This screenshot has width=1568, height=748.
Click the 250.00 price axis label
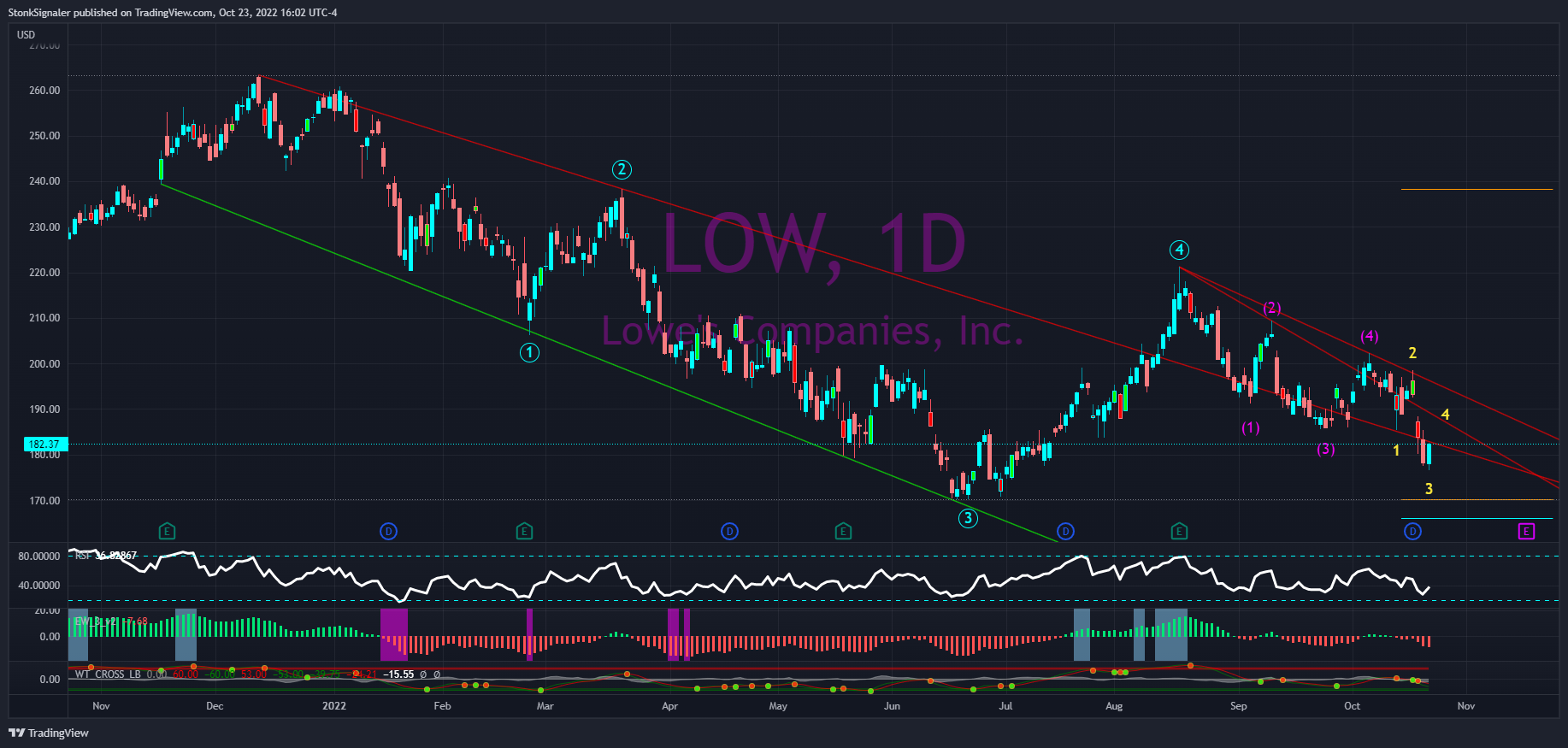[44, 135]
